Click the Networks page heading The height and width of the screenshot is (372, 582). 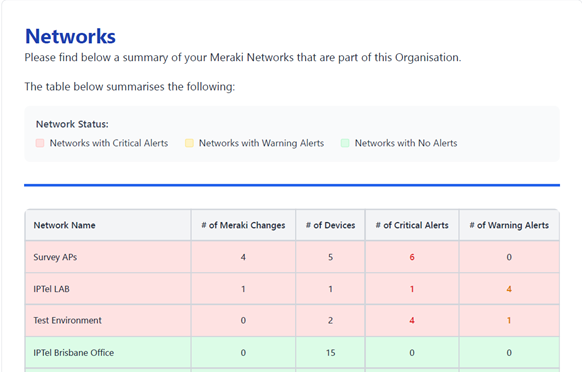70,36
